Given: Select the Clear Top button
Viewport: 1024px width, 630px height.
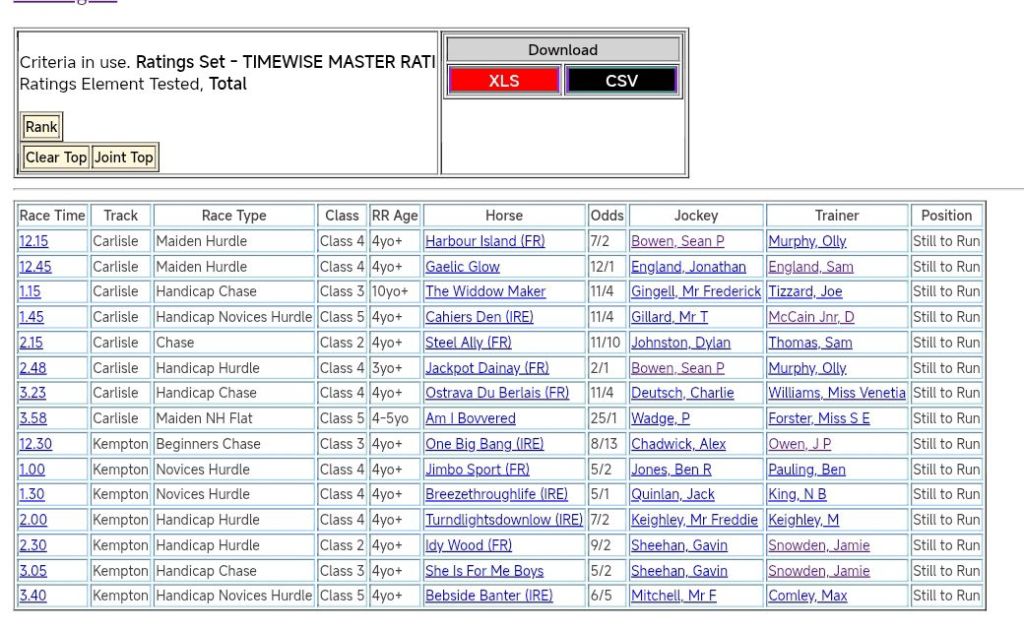Looking at the screenshot, I should 56,157.
